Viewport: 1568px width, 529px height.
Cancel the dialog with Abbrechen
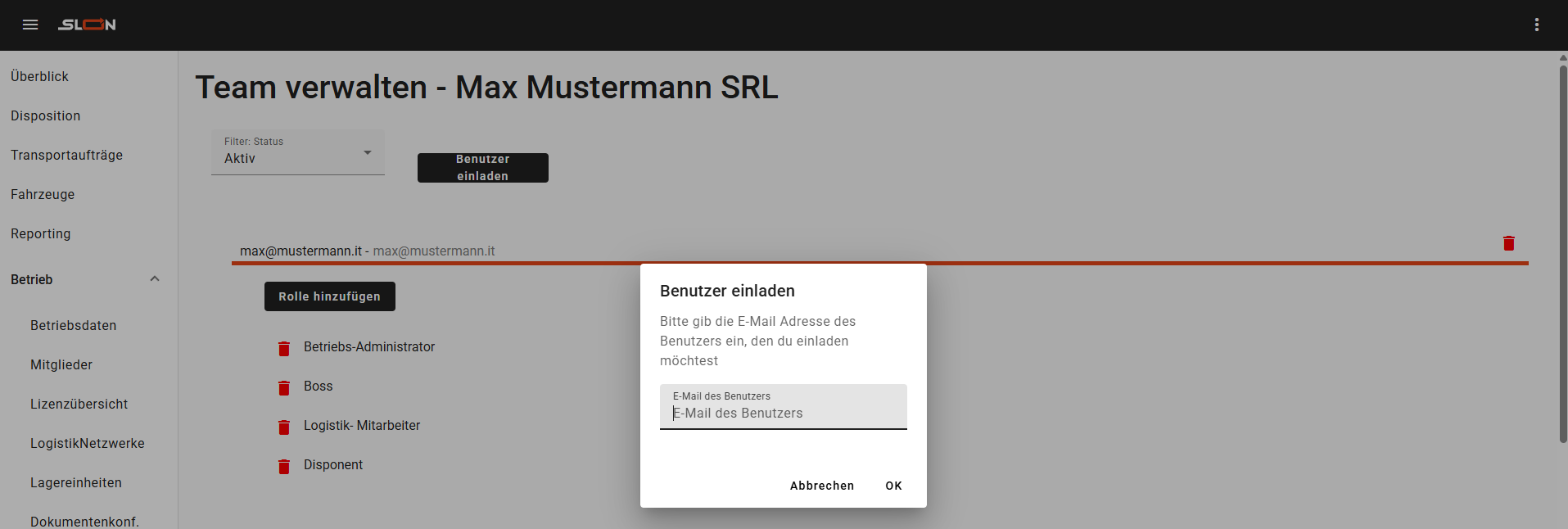point(822,486)
